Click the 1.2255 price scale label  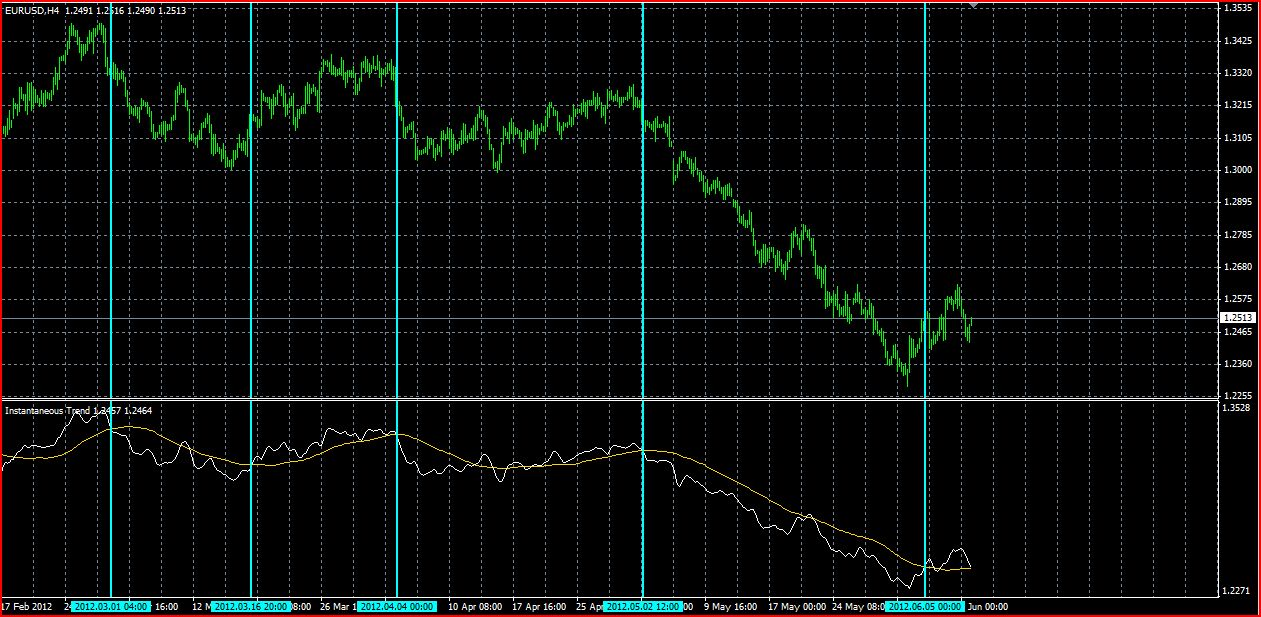1238,395
